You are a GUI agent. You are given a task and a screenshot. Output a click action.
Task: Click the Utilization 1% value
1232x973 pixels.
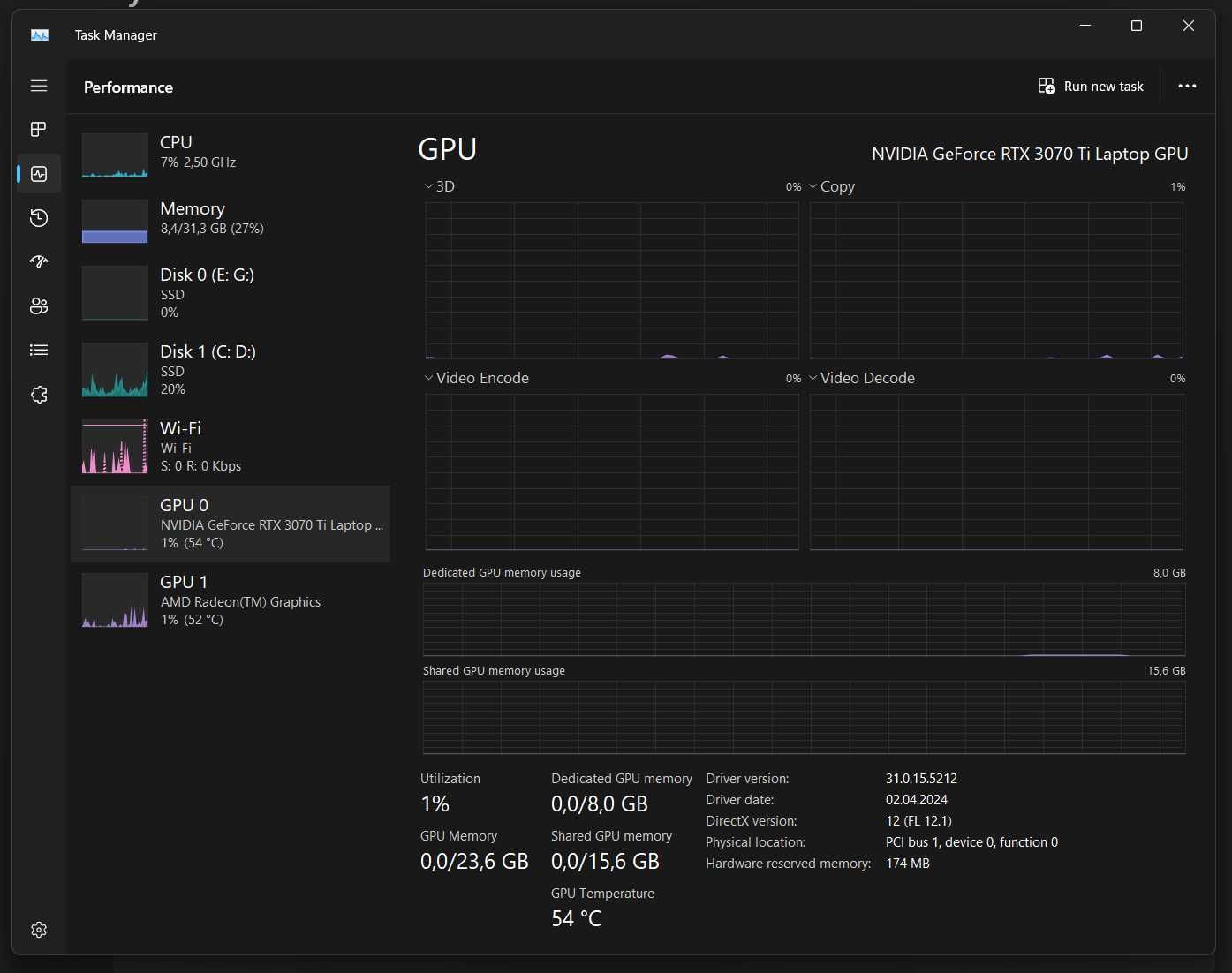pos(435,804)
